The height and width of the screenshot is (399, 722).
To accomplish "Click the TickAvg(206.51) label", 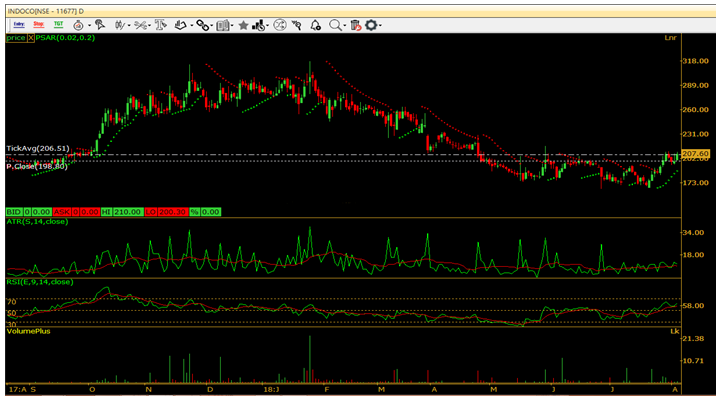I will (x=38, y=149).
